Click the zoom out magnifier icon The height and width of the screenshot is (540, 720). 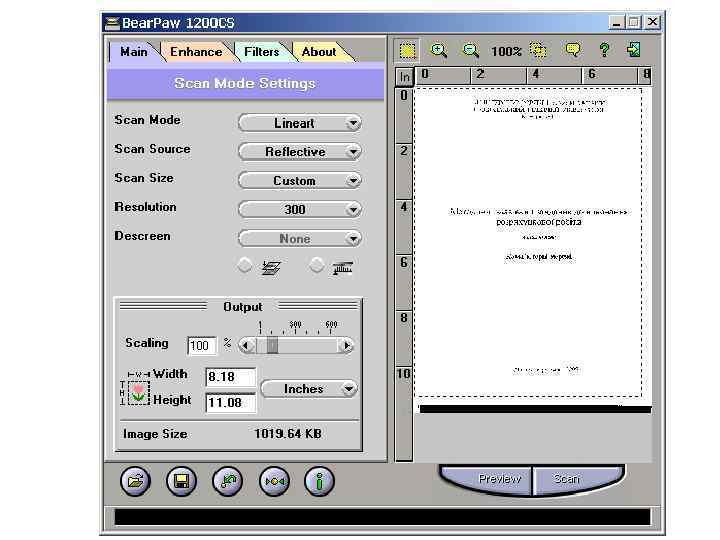(471, 50)
